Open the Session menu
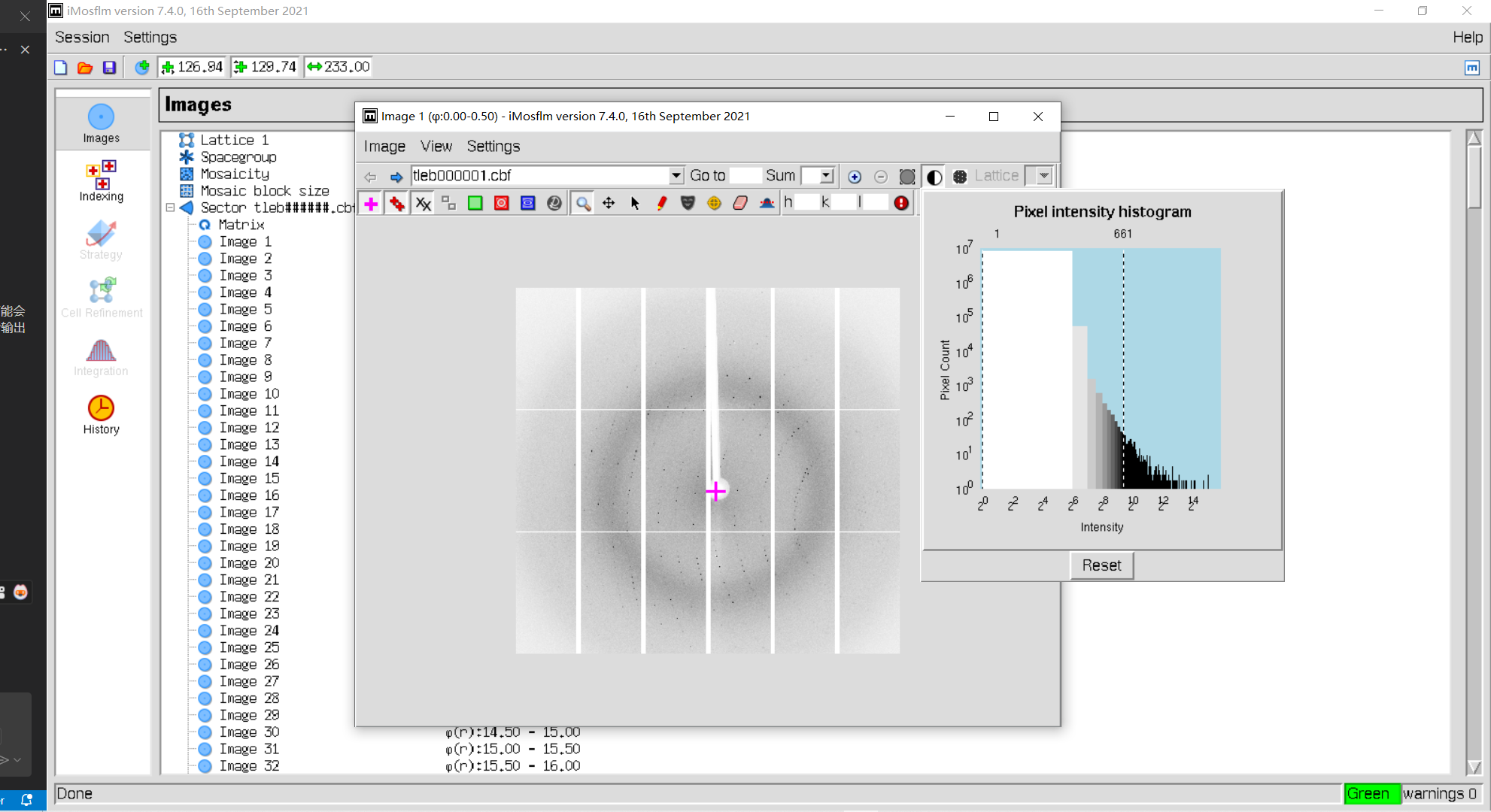The height and width of the screenshot is (812, 1491). (82, 37)
